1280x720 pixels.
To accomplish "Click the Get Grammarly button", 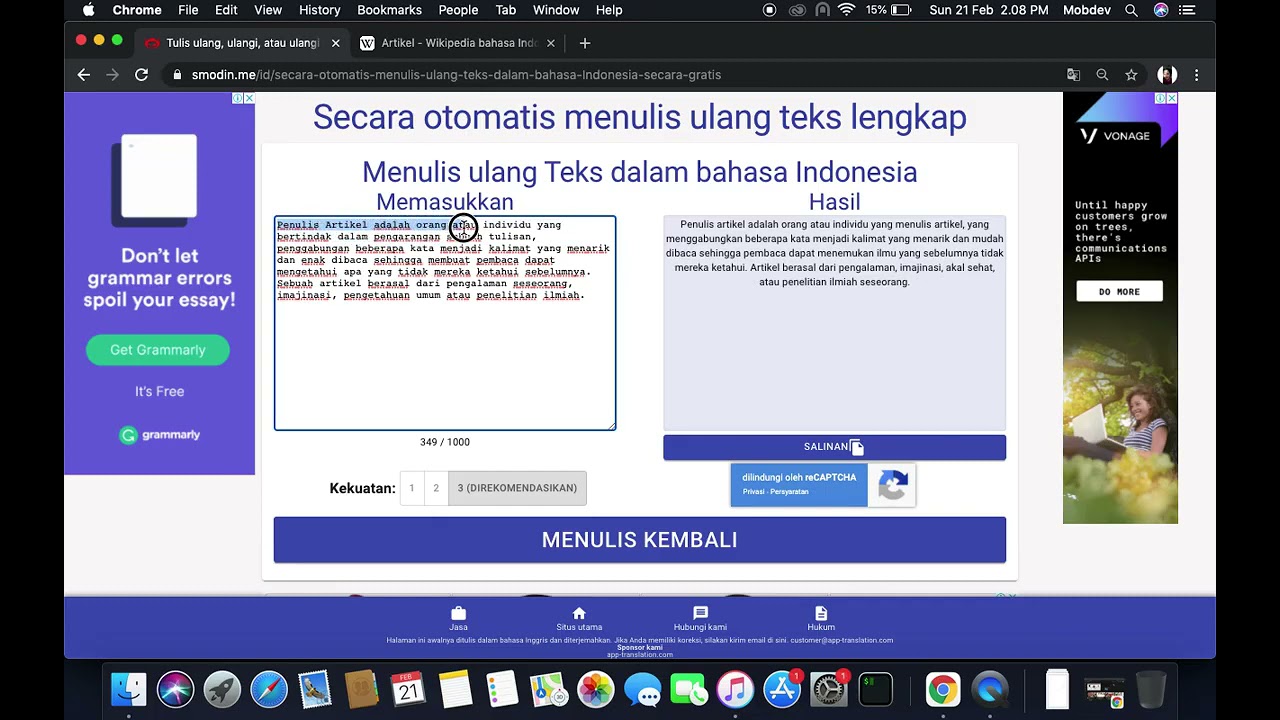I will [158, 350].
